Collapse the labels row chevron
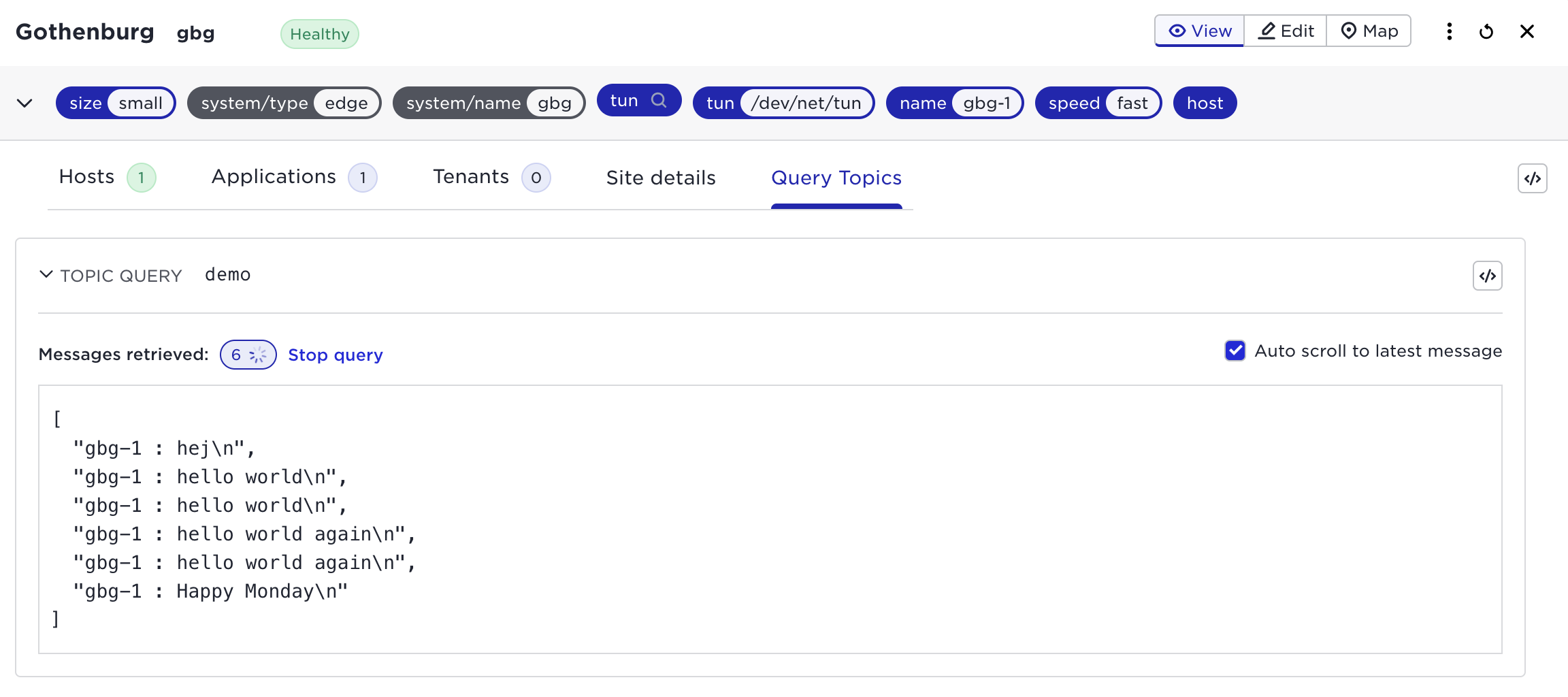Screen dimensions: 1568x697 tap(24, 103)
